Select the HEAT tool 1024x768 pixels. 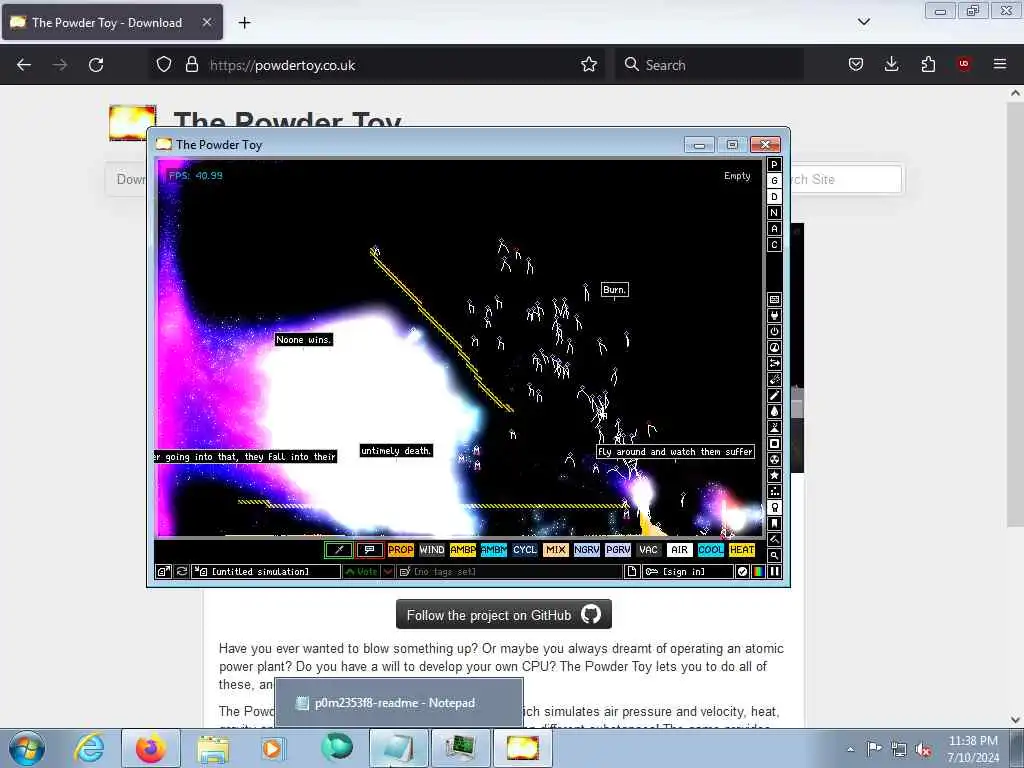click(x=742, y=550)
